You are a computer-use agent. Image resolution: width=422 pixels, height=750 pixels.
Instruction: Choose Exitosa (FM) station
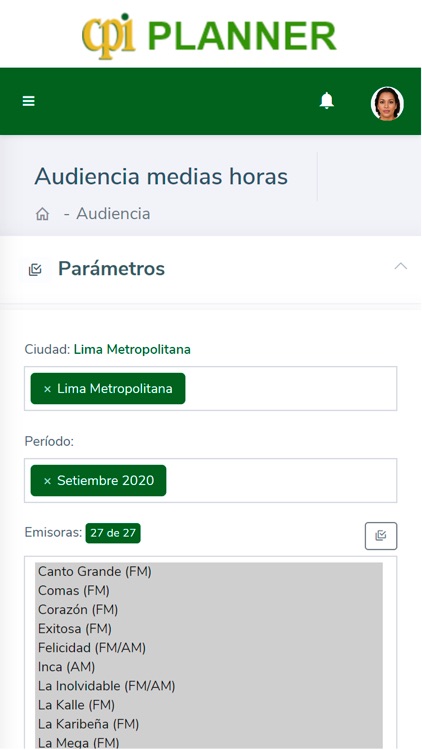209,629
